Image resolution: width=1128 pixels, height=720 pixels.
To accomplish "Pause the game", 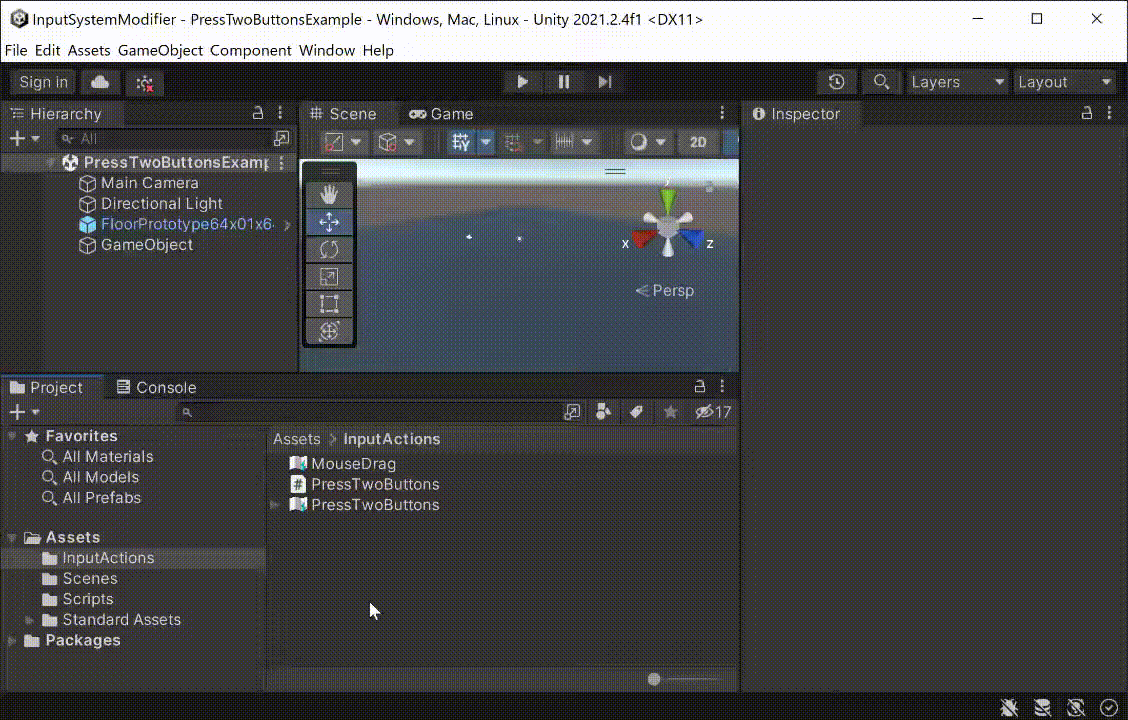I will [564, 82].
